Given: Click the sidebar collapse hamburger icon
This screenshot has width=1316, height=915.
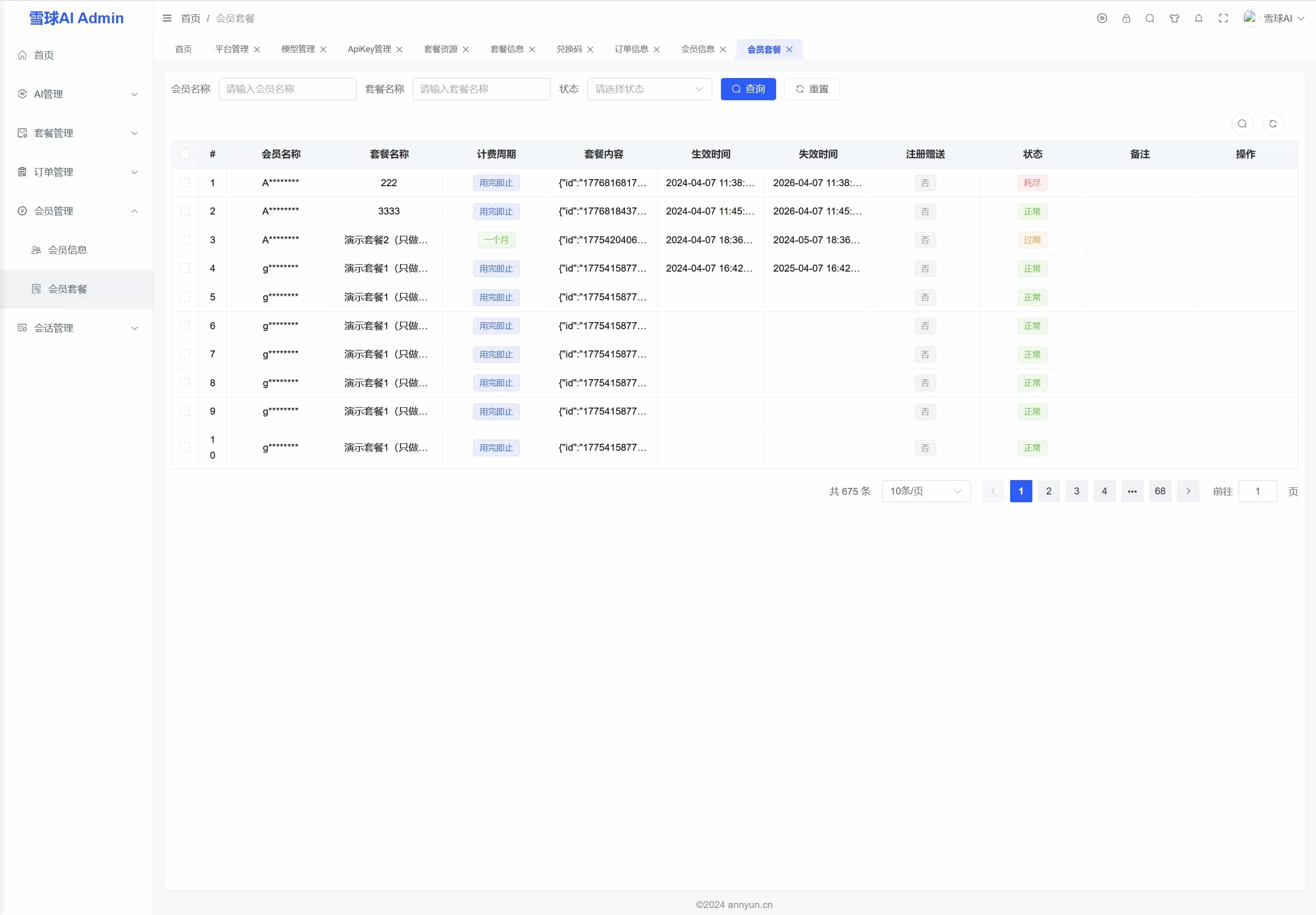Looking at the screenshot, I should tap(167, 19).
